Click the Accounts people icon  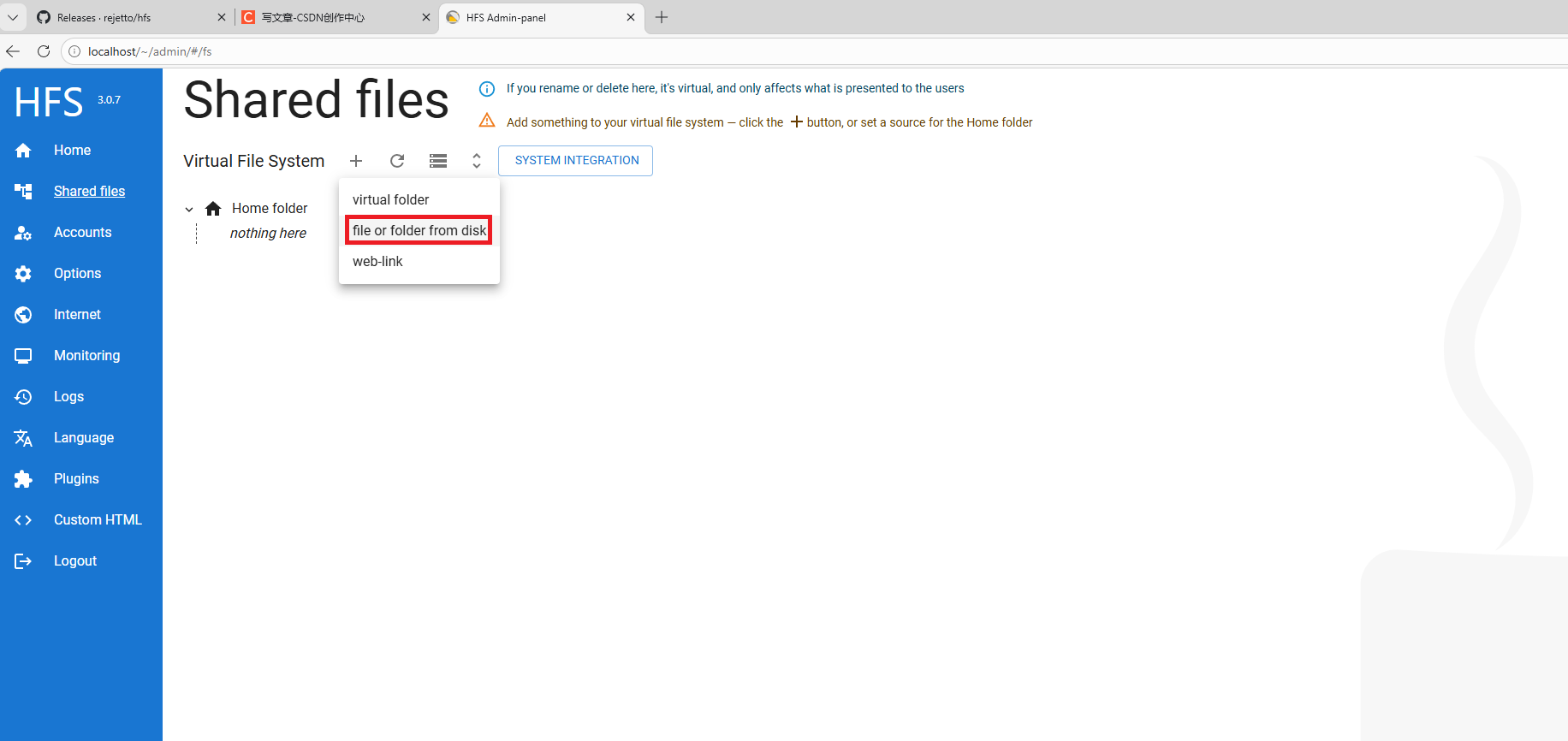tap(23, 233)
